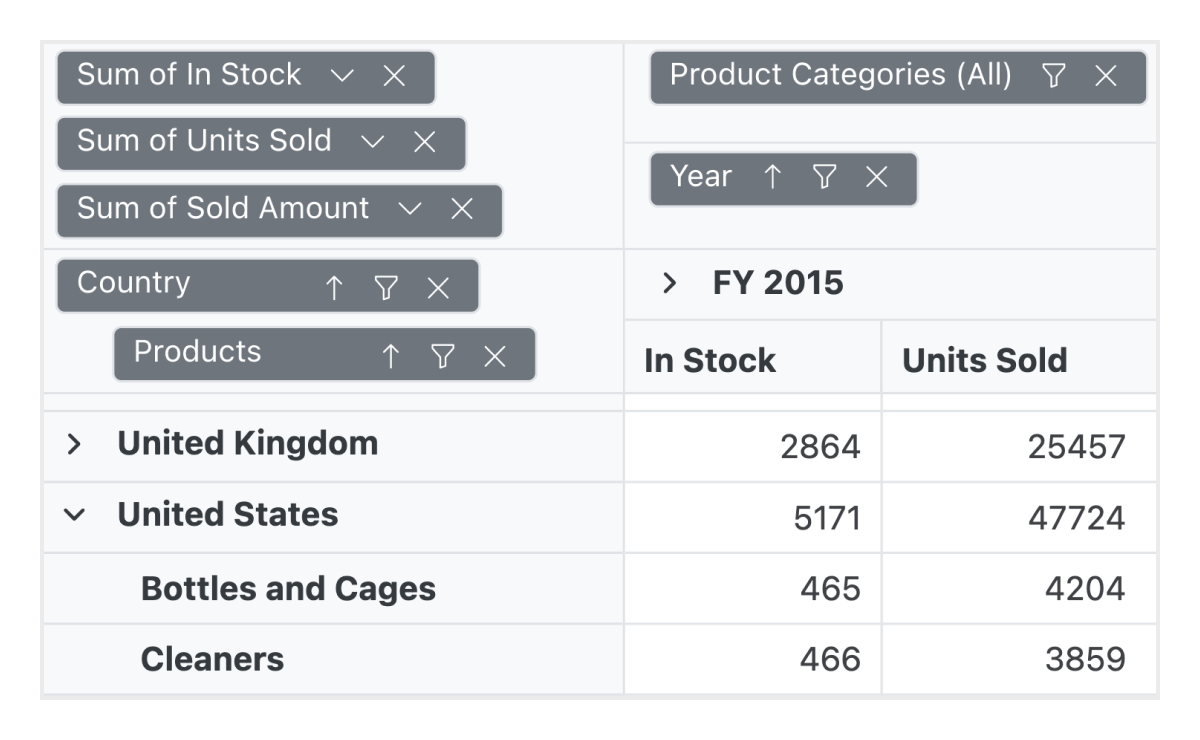Open the filter for Year field
Viewport: 1200px width, 740px height.
click(824, 178)
